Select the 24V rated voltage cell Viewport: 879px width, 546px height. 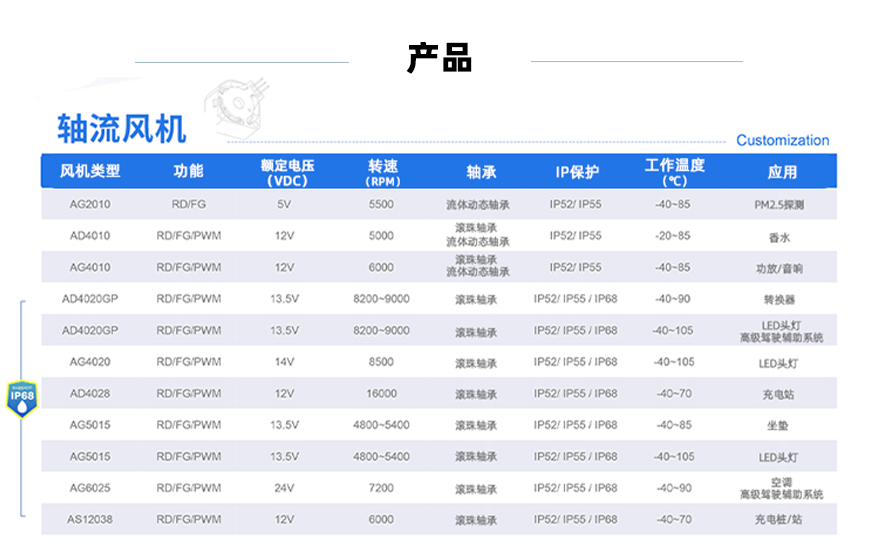coord(284,488)
